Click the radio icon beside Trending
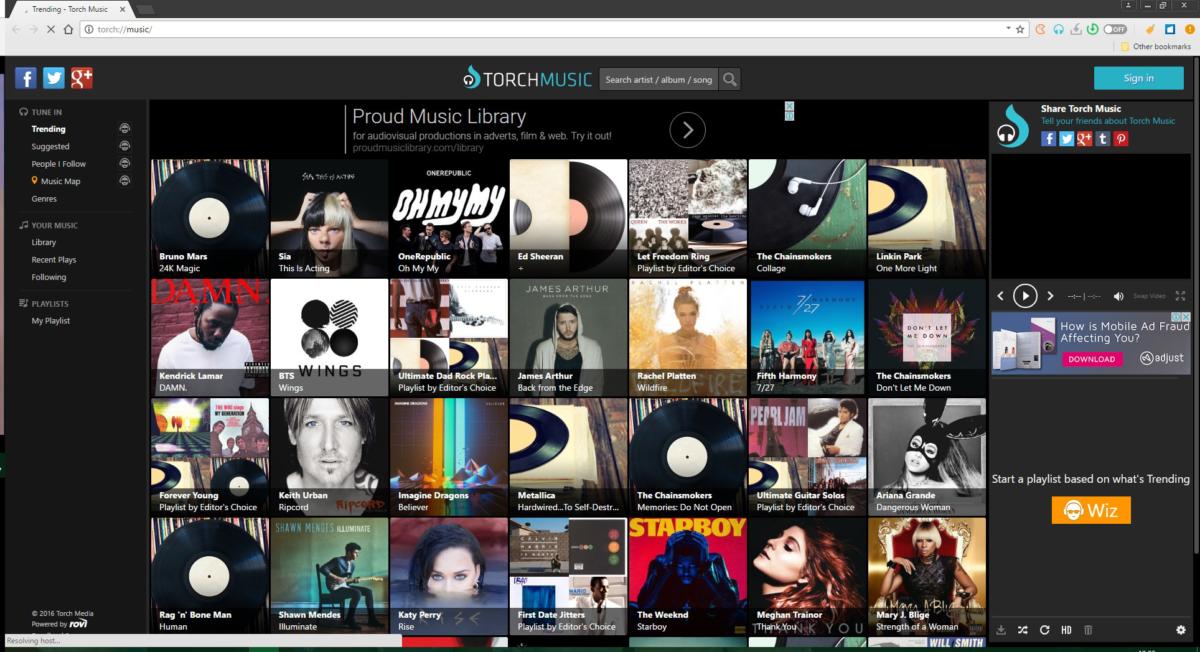This screenshot has width=1200, height=652. [124, 129]
